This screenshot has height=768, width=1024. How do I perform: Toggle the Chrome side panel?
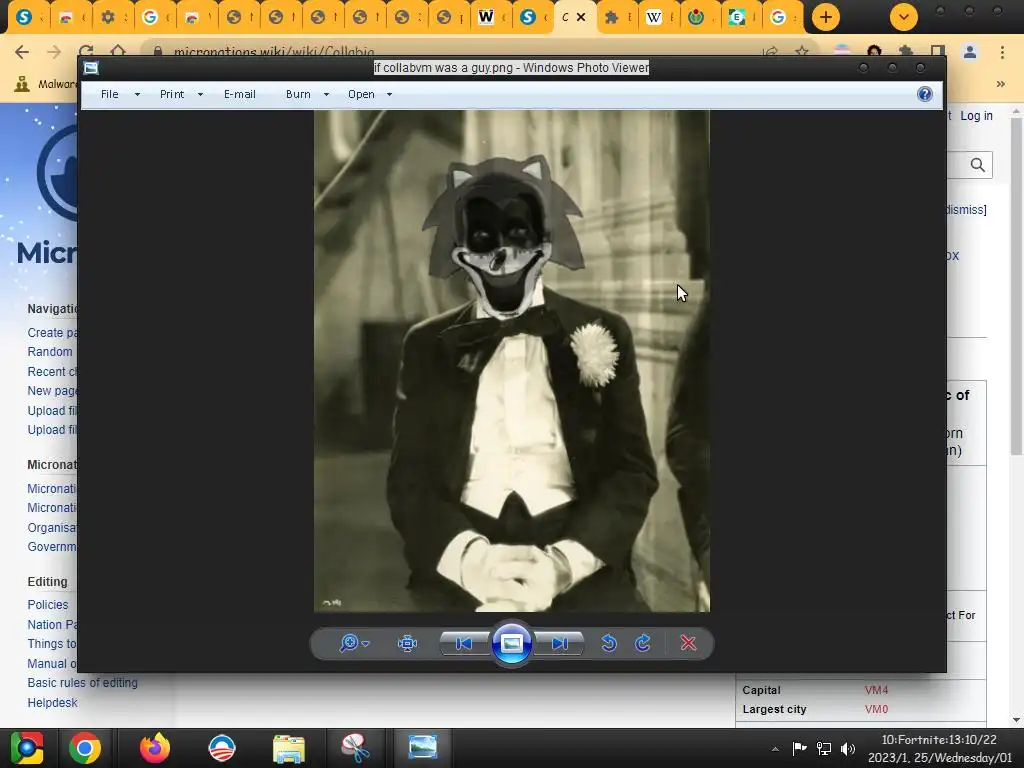click(938, 52)
